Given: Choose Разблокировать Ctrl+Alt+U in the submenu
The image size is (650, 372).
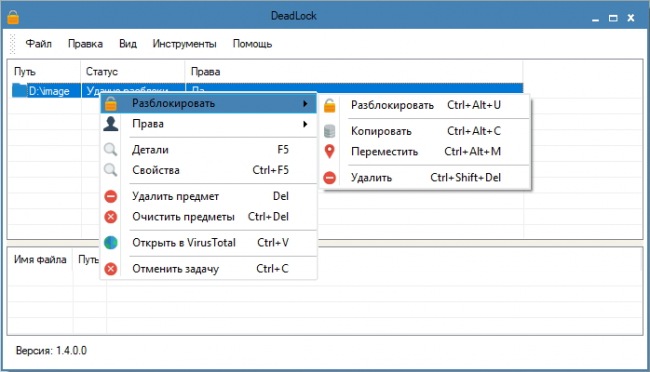Looking at the screenshot, I should pyautogui.click(x=425, y=105).
